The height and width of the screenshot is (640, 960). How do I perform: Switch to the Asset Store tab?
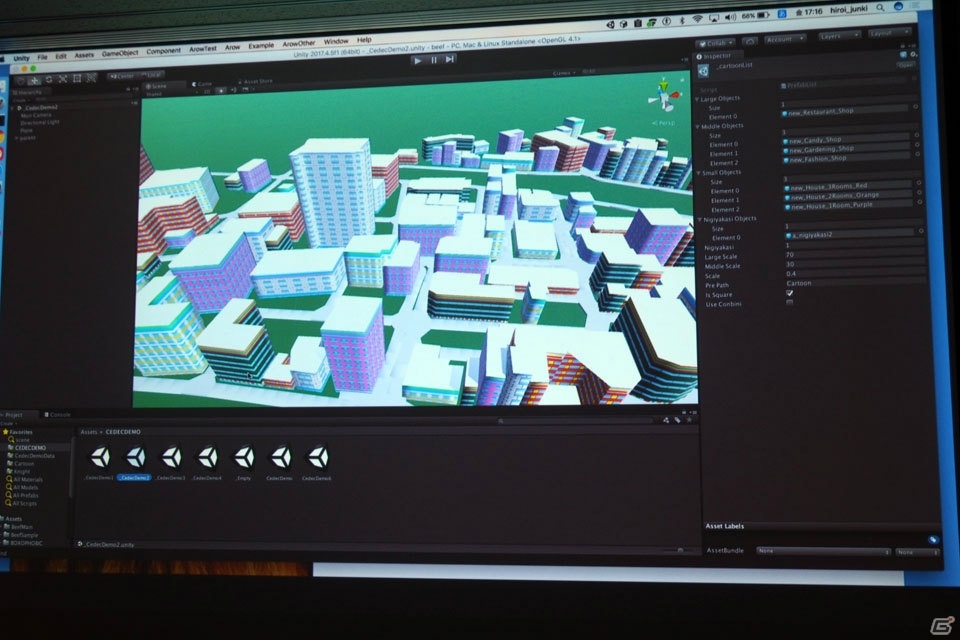coord(257,81)
